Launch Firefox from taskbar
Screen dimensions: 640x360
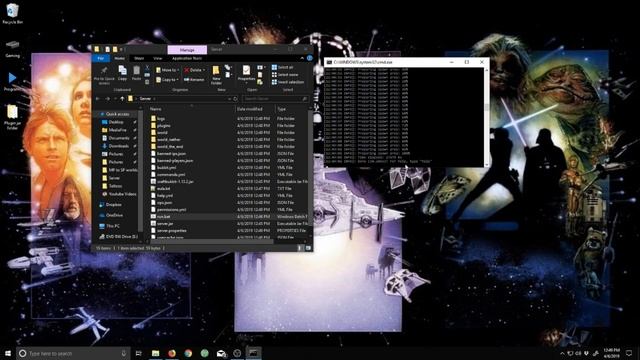(172, 353)
